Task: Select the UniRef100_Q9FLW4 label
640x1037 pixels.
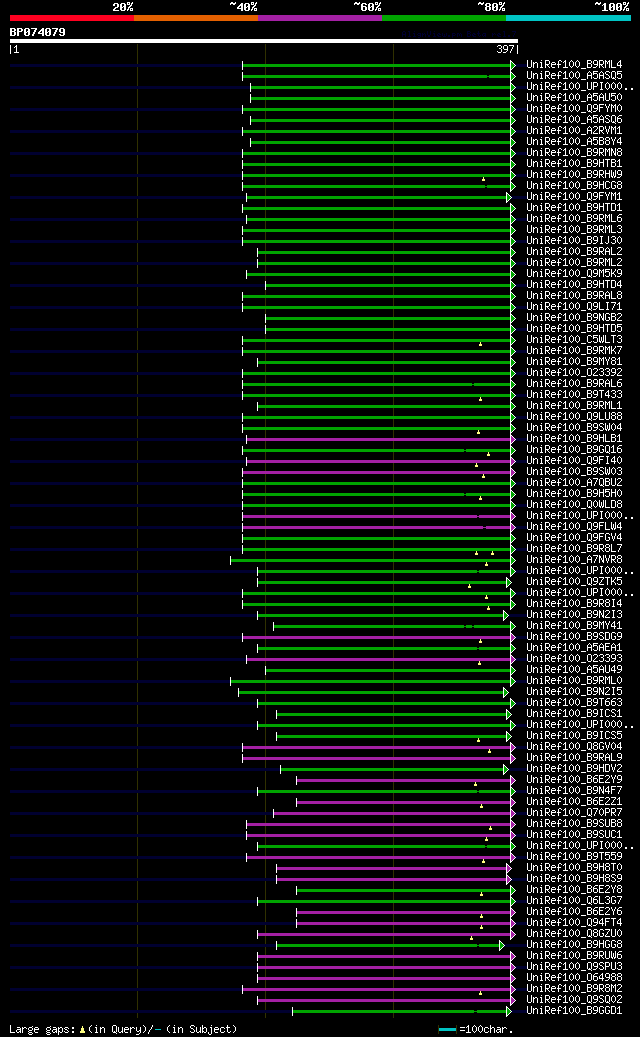Action: pyautogui.click(x=575, y=526)
